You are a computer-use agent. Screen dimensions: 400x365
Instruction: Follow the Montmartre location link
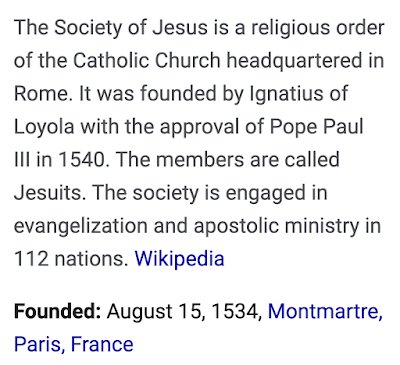tap(325, 311)
